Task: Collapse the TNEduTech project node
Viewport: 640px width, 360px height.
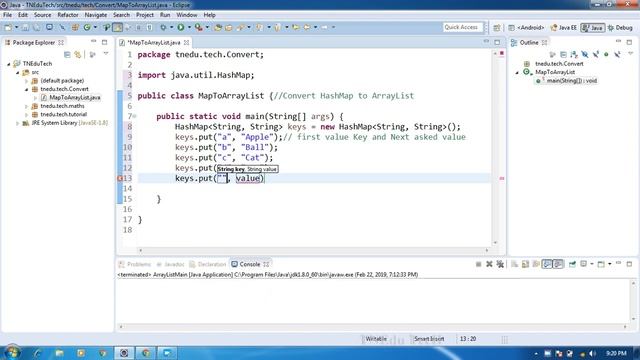Action: pyautogui.click(x=9, y=64)
